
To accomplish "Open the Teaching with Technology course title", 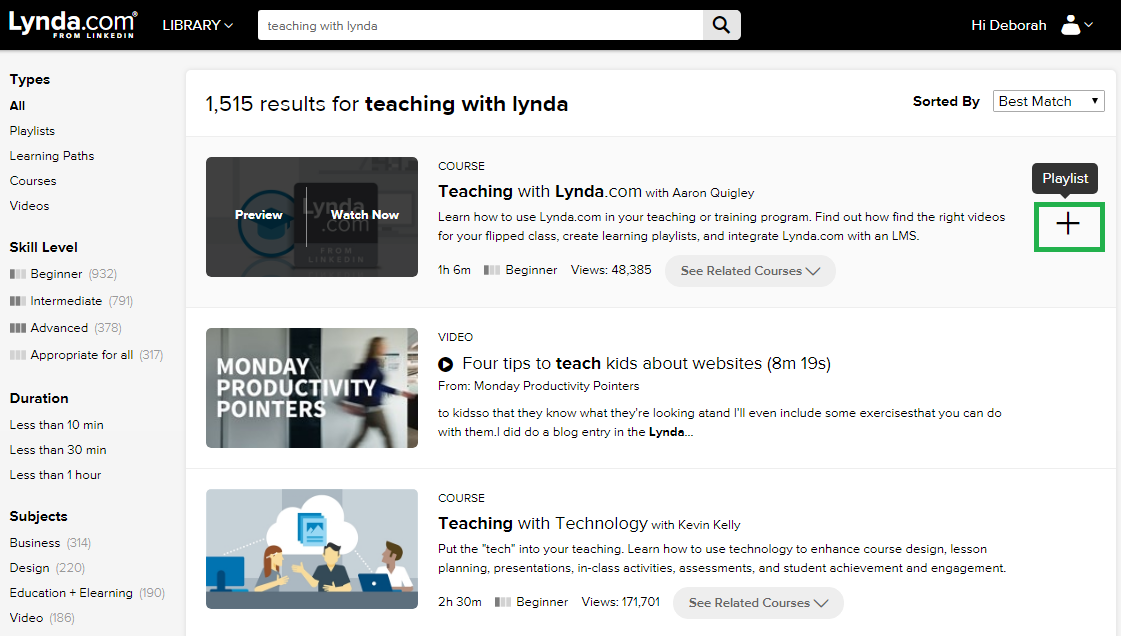I will point(543,524).
